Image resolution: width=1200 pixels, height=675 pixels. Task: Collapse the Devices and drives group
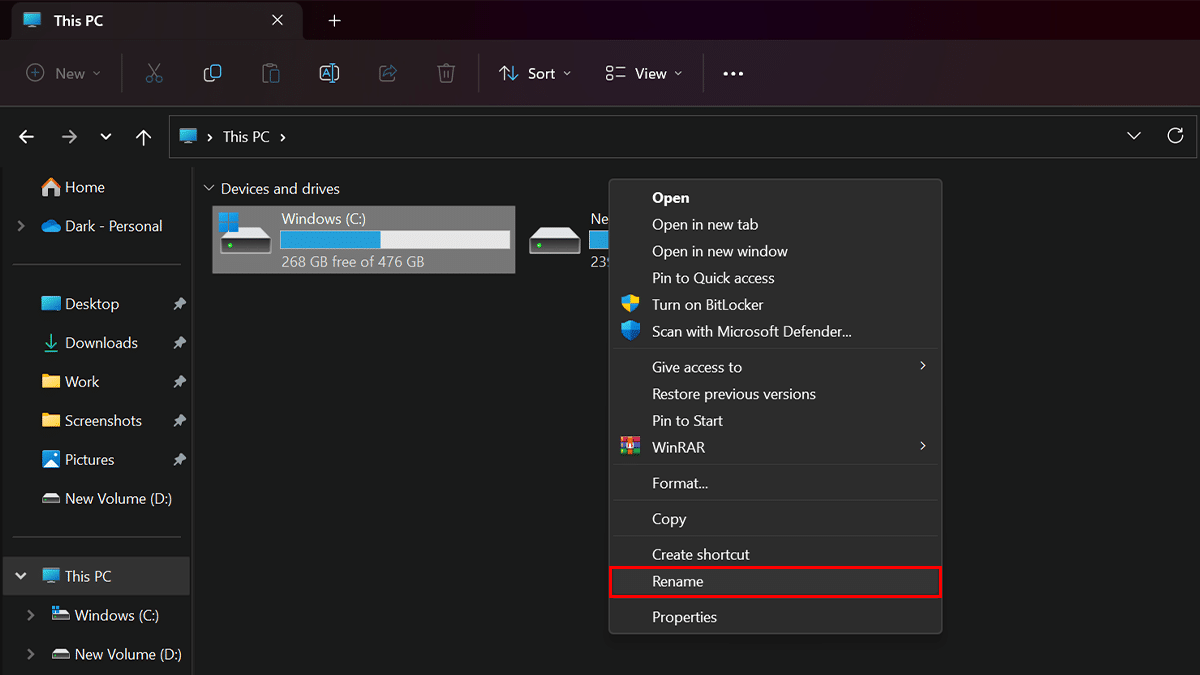[x=209, y=188]
